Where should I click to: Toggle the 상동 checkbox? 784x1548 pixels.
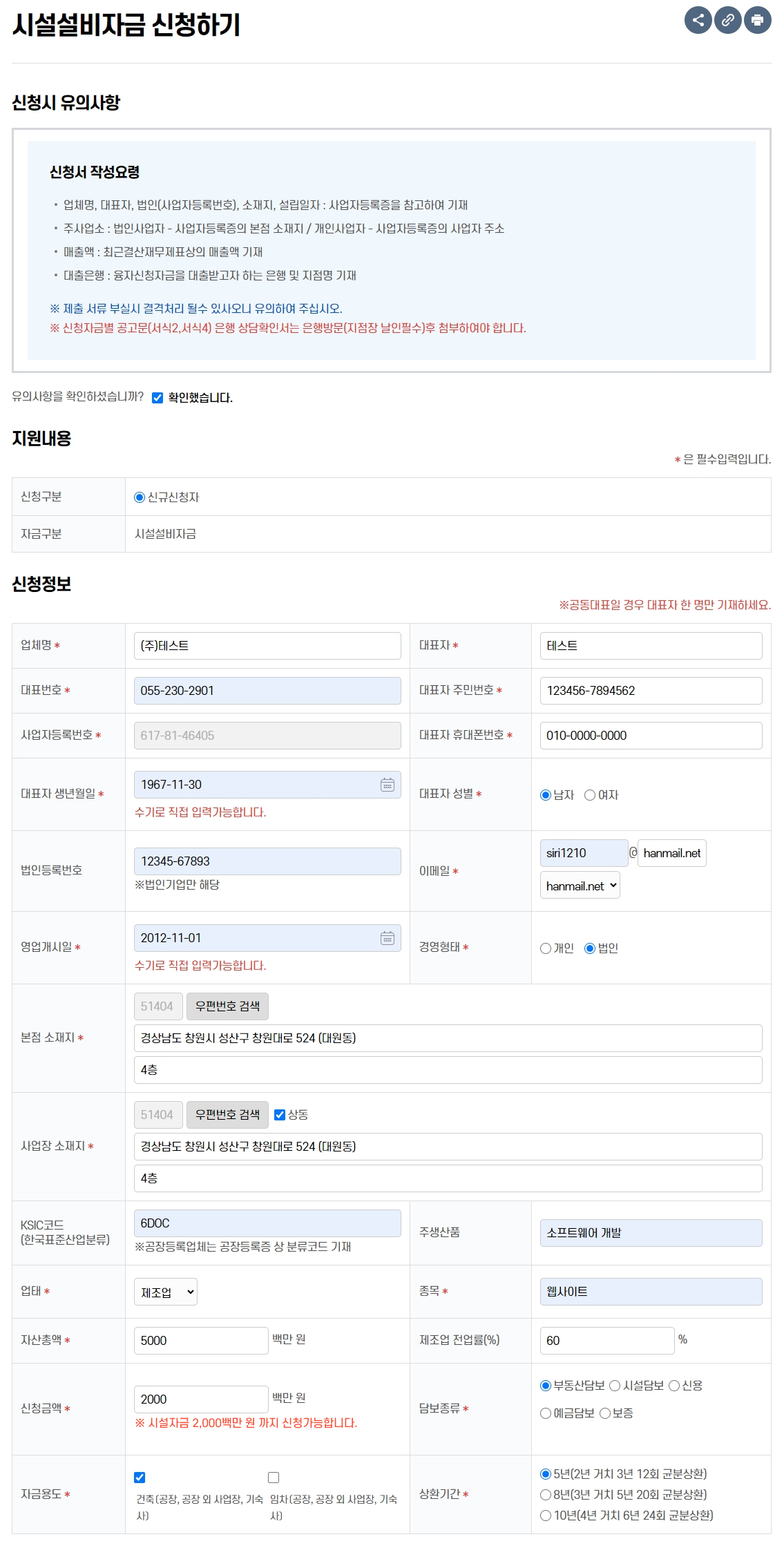point(280,1115)
